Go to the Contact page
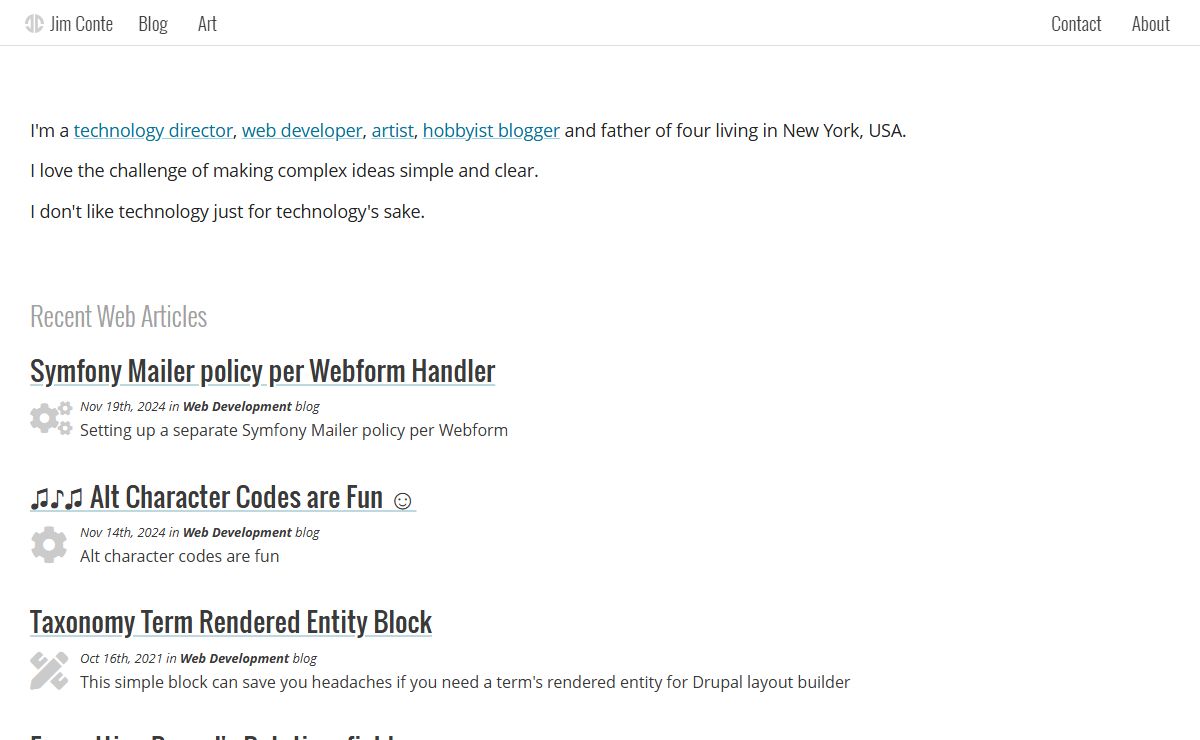 tap(1076, 23)
